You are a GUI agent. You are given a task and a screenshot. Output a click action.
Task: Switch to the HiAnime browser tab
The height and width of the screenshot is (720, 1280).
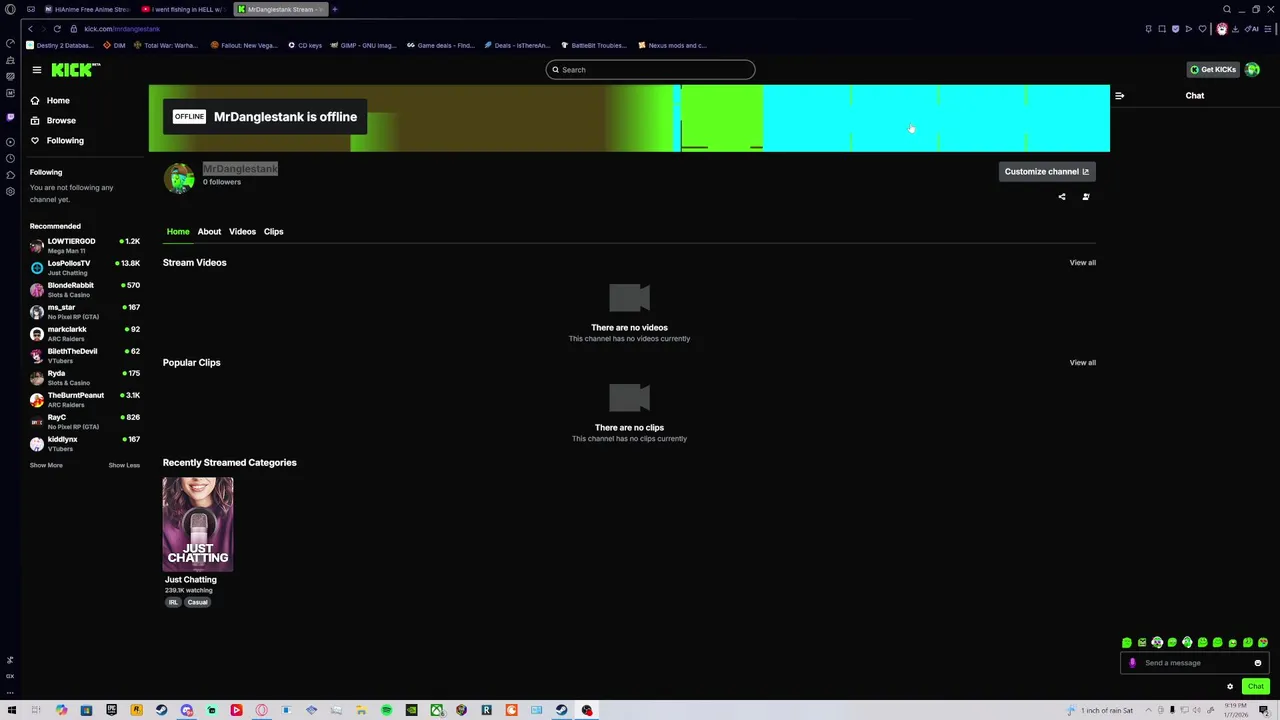(x=87, y=9)
